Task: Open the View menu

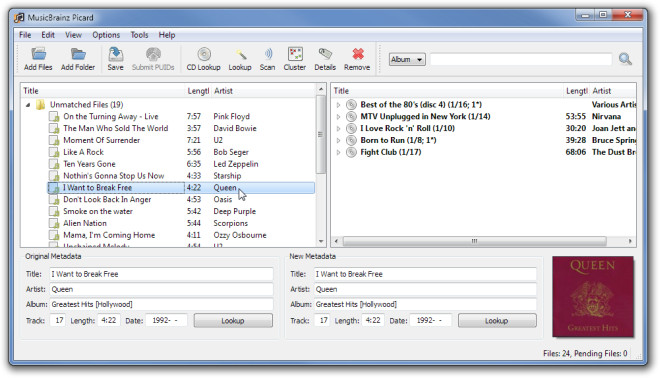Action: (73, 35)
